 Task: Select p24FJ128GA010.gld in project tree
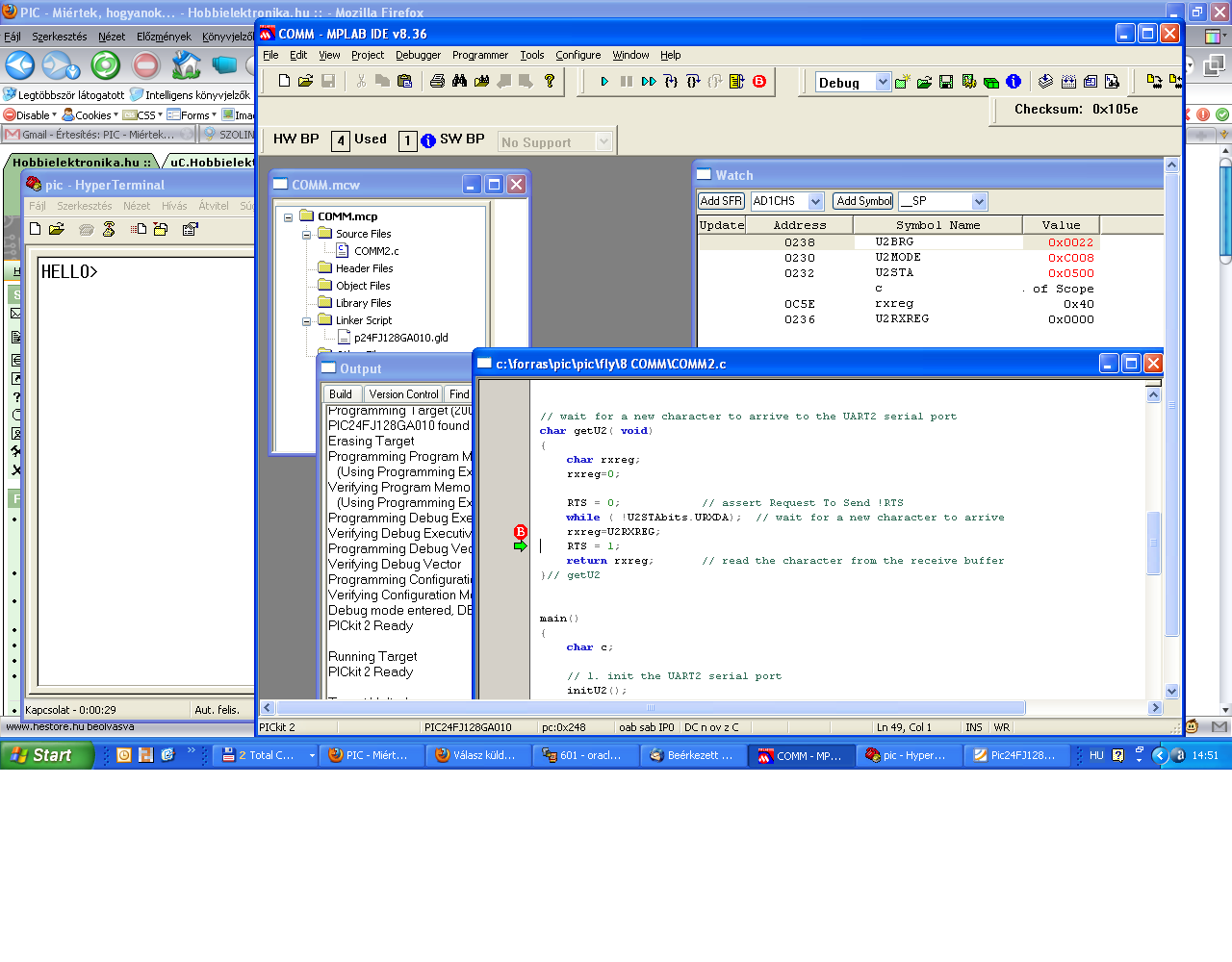click(x=400, y=338)
